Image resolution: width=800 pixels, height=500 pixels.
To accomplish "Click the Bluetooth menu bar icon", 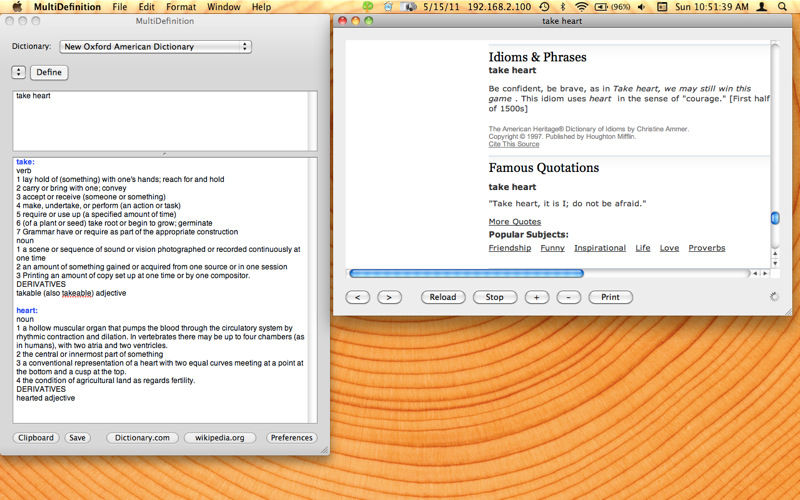I will point(563,7).
